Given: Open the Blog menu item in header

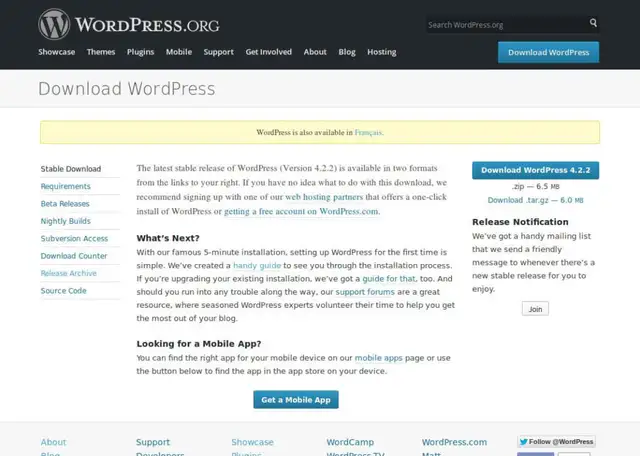Looking at the screenshot, I should (347, 52).
